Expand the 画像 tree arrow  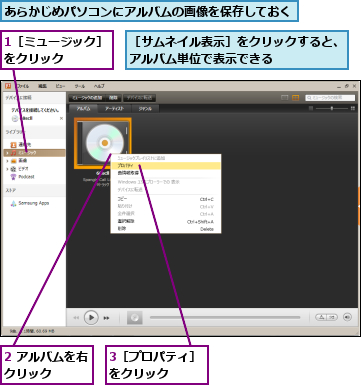point(7,161)
